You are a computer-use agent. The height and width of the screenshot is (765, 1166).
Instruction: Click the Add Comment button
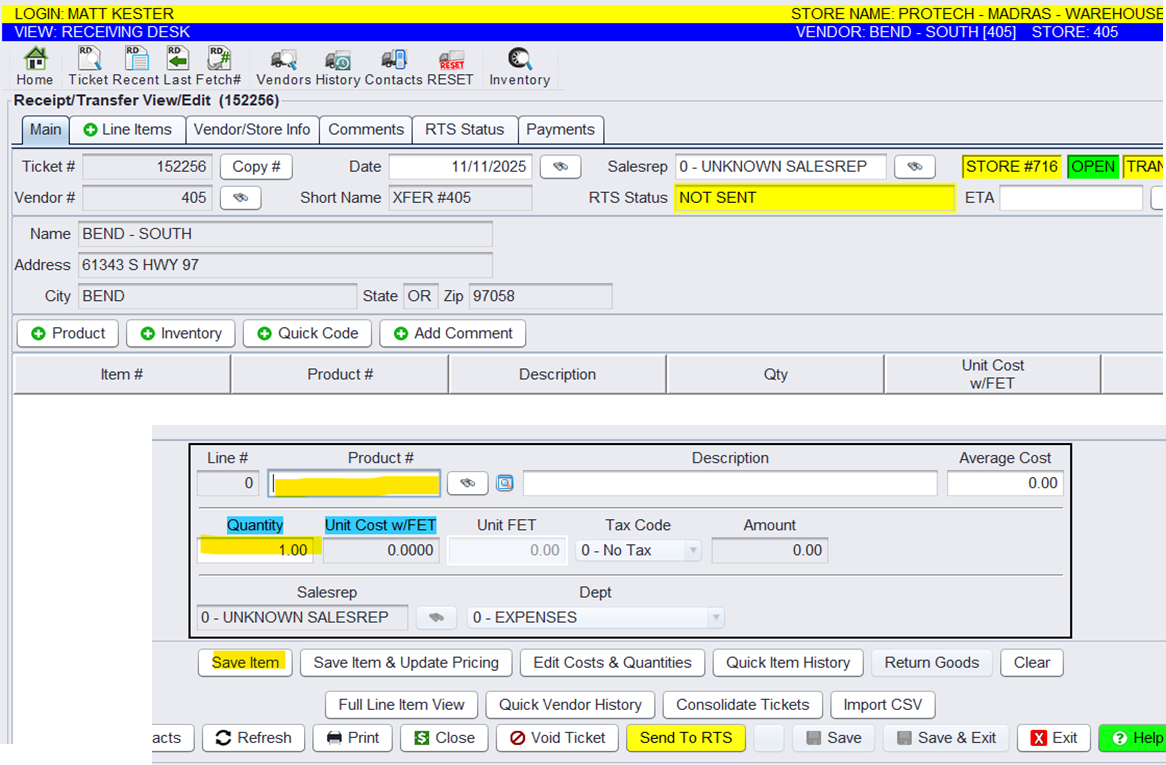point(452,333)
